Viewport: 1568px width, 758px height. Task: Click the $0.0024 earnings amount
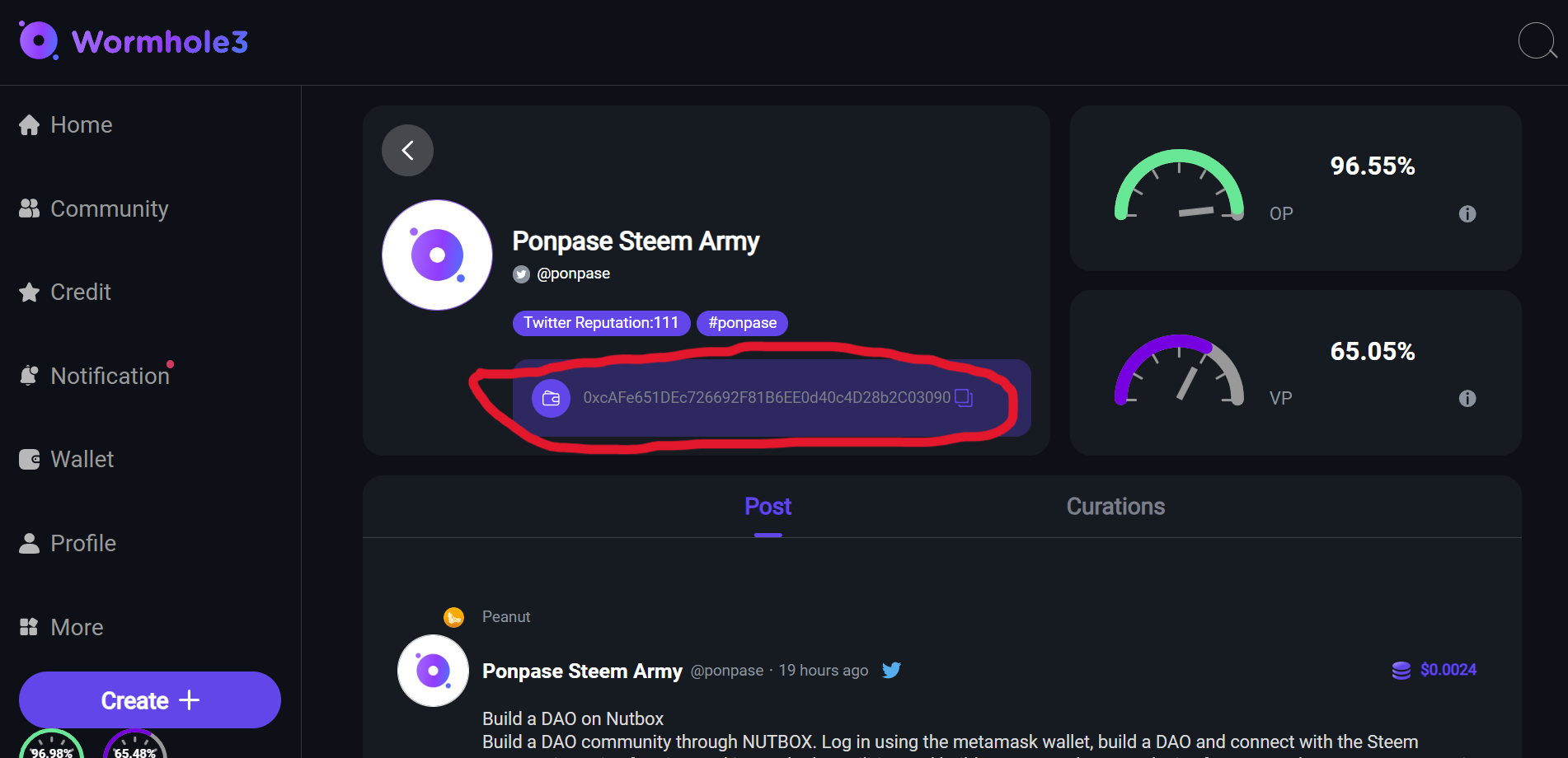point(1448,669)
